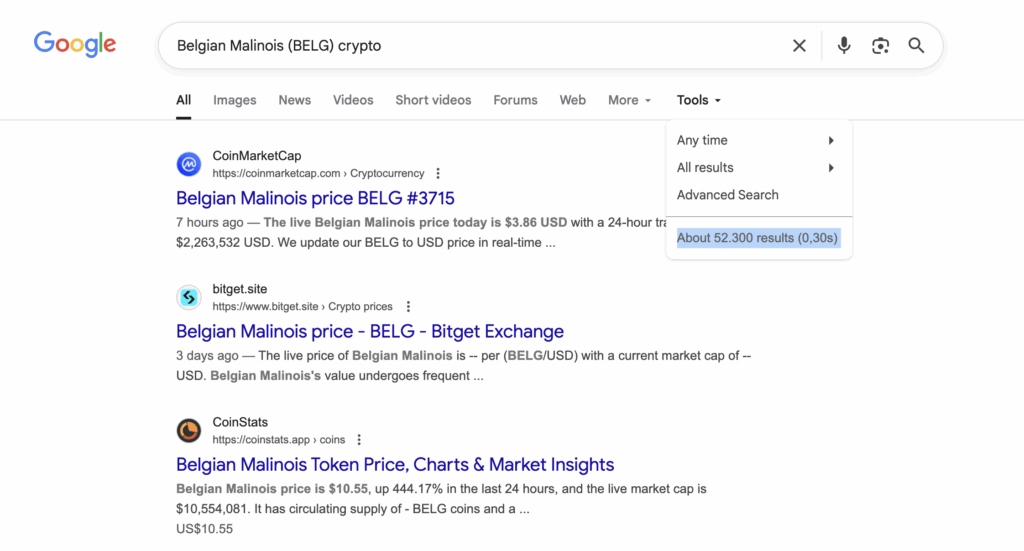Open Belgian Malinois Token Price, Charts link

pos(395,464)
